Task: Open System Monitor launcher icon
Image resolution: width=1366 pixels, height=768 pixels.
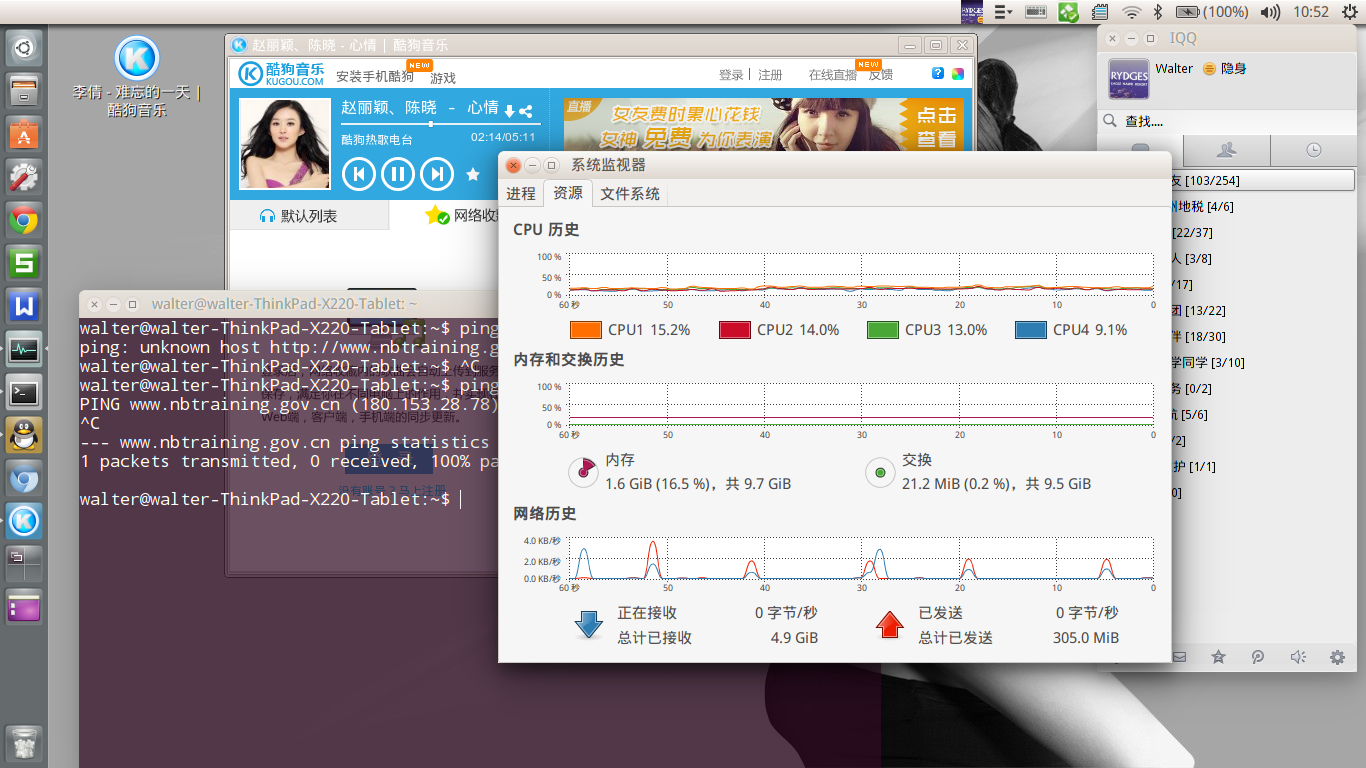Action: 24,350
